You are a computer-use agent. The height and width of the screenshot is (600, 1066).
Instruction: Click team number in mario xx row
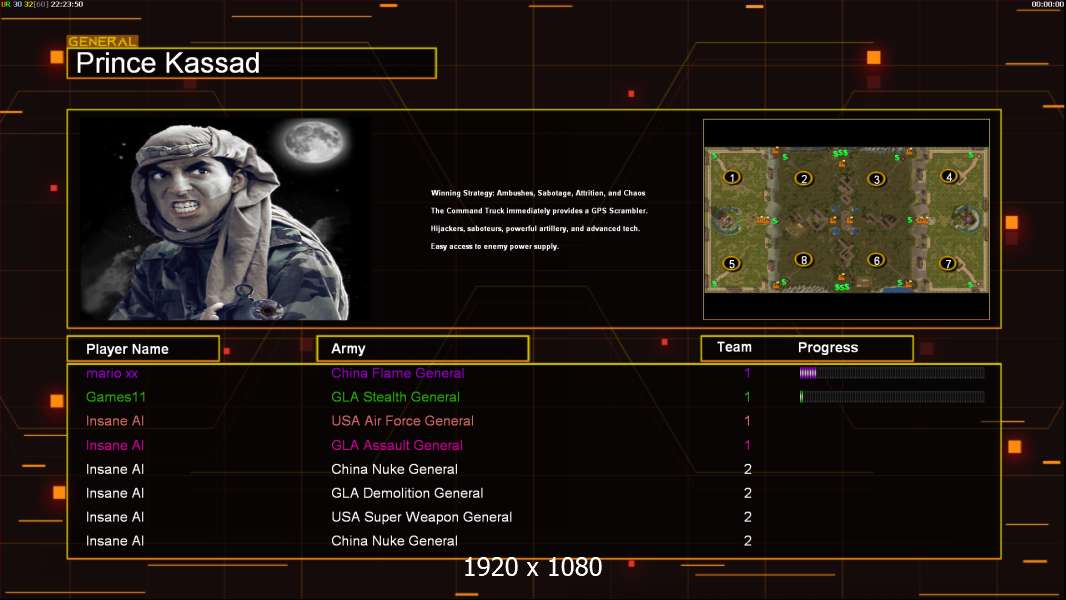(x=747, y=373)
